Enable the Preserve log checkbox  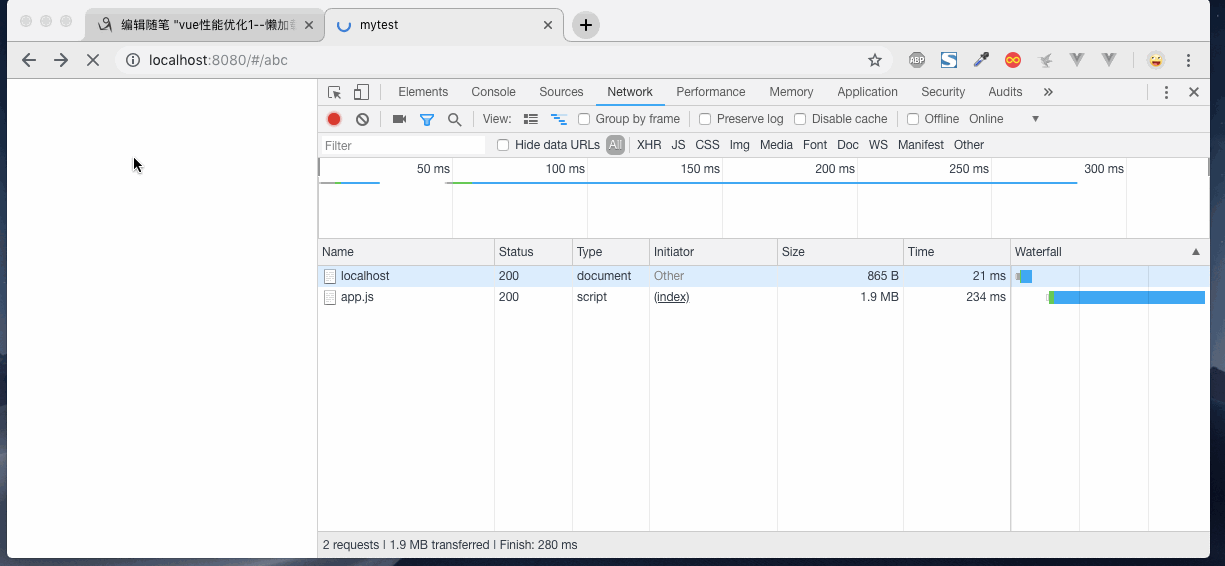coord(705,119)
